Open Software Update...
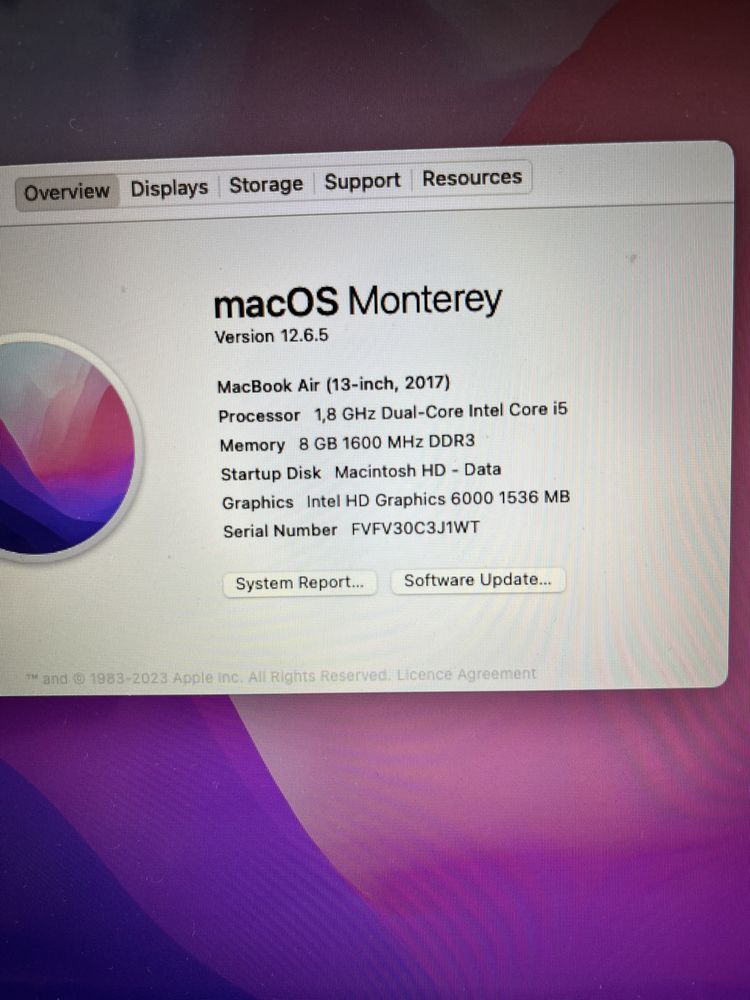This screenshot has height=1000, width=750. tap(478, 580)
